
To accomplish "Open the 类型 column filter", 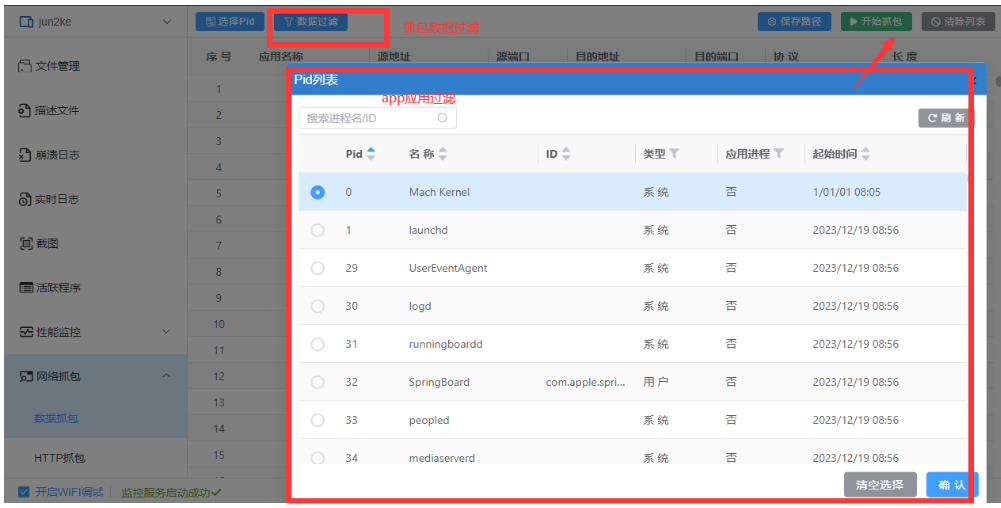I will coord(674,154).
